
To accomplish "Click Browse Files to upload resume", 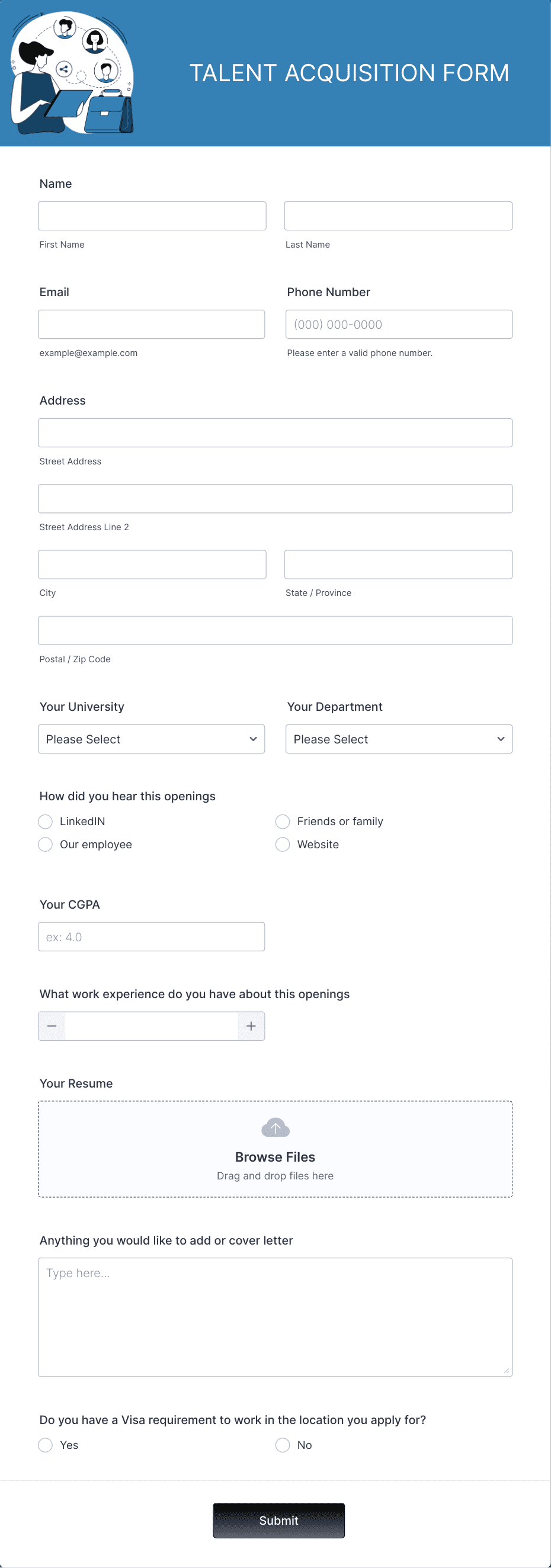I will (275, 1157).
